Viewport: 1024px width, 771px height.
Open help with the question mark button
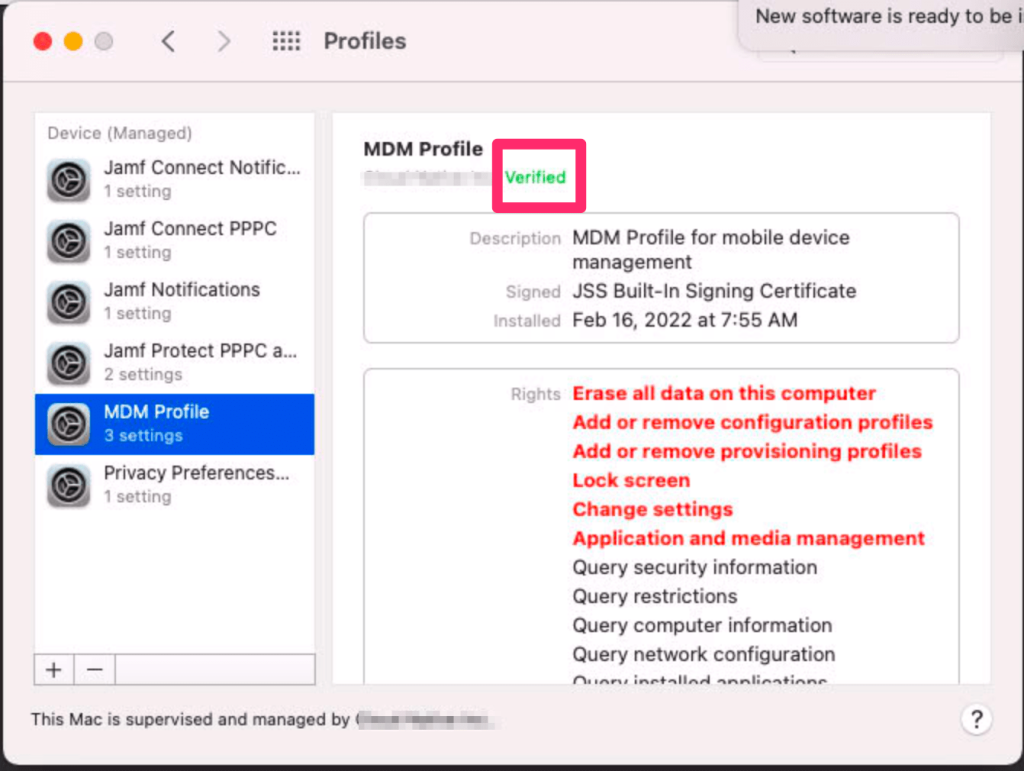976,719
